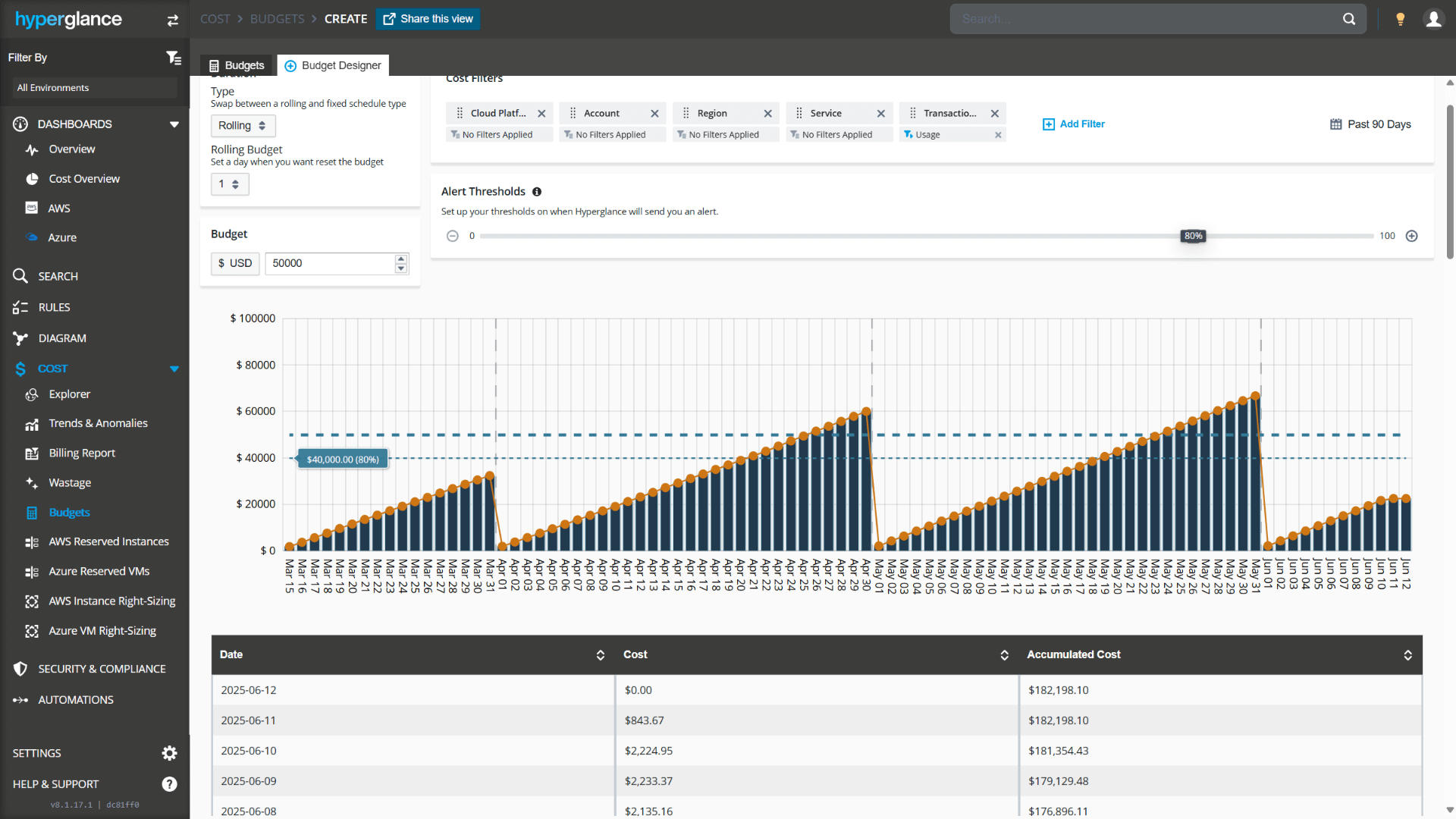Open Azure Reserved VMs
Screen dimensions: 1456x819
point(99,572)
